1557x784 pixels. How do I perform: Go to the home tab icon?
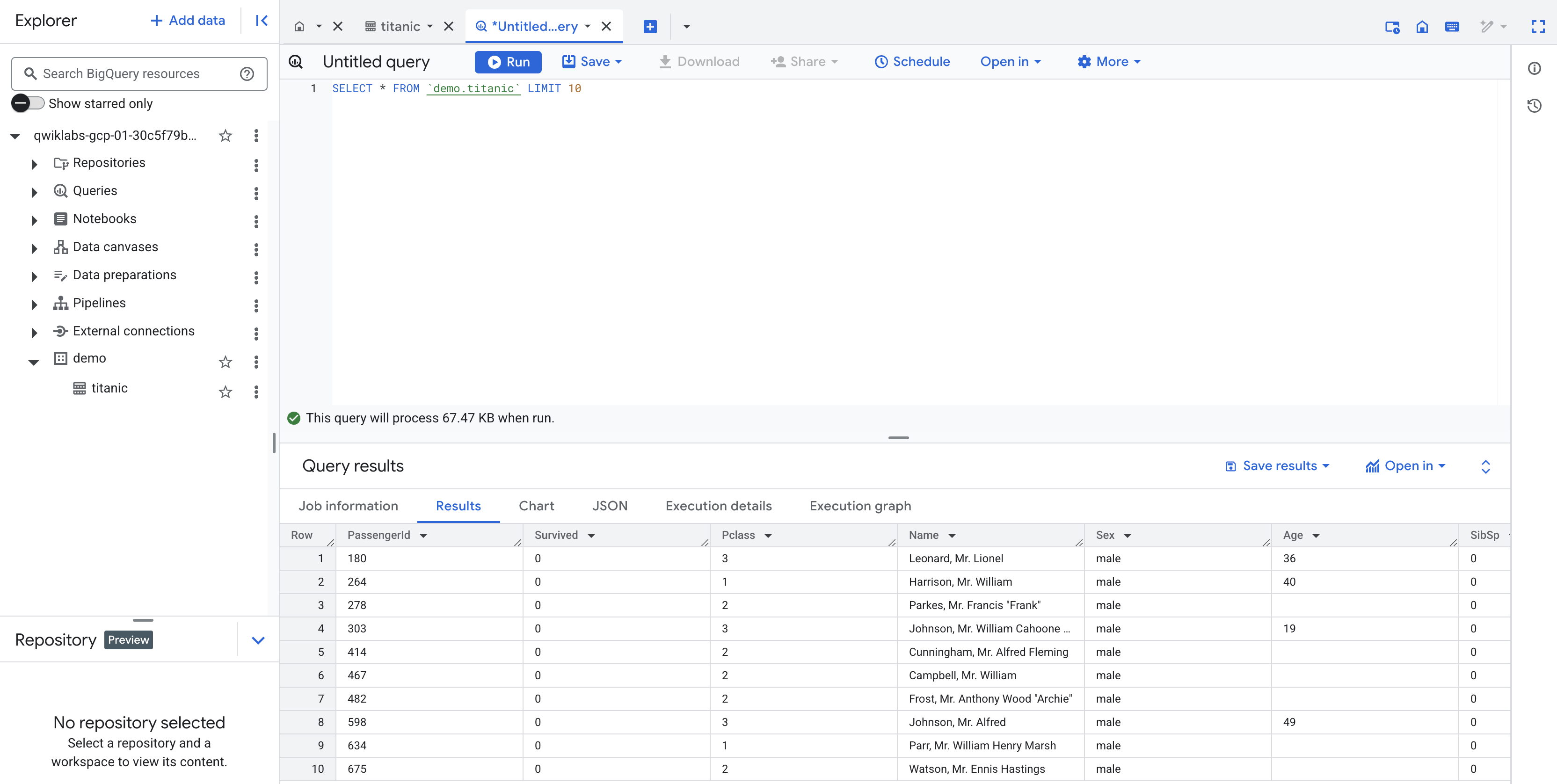[x=299, y=27]
